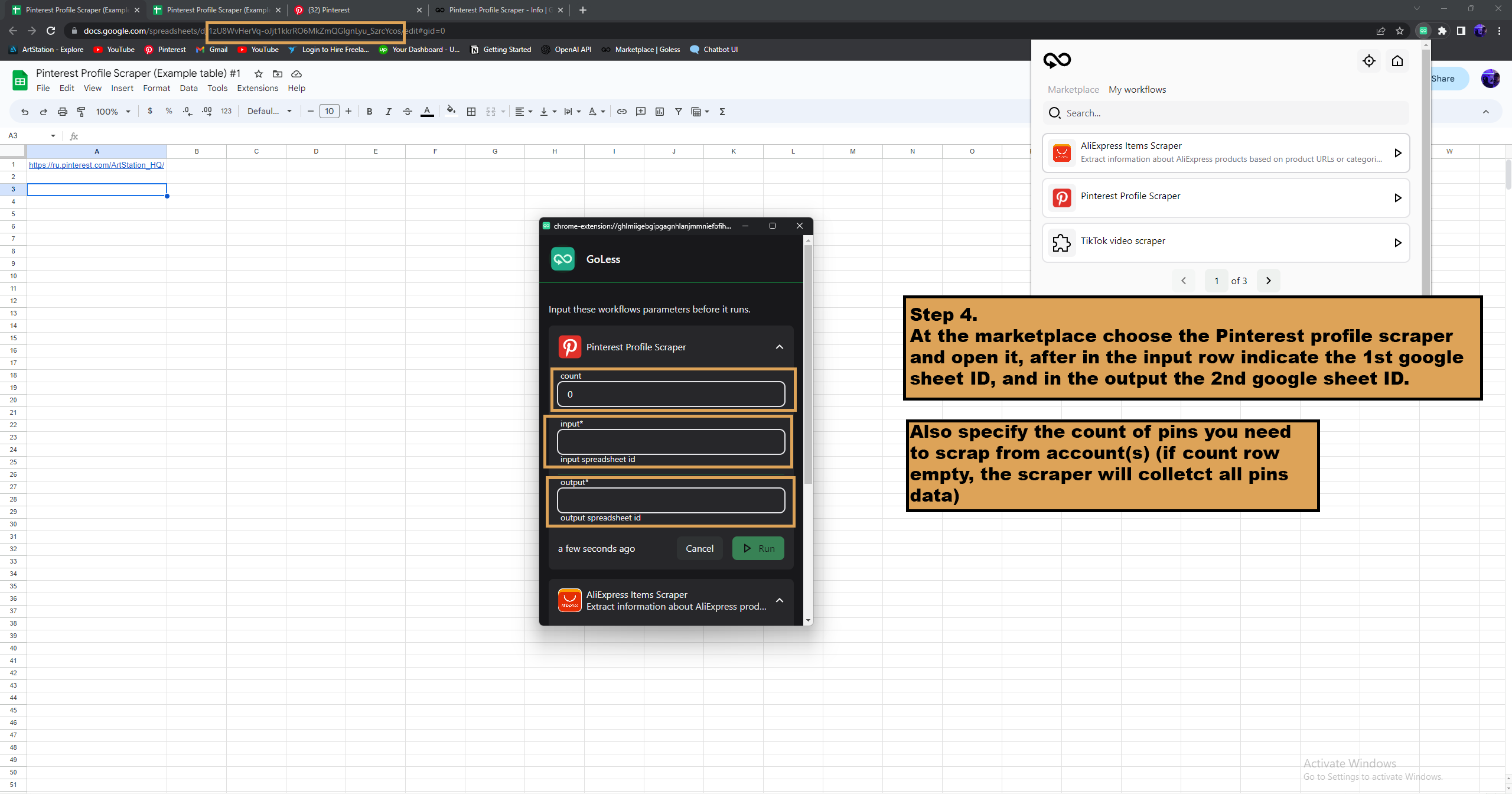
Task: Click the GoLess home icon
Action: point(1397,61)
